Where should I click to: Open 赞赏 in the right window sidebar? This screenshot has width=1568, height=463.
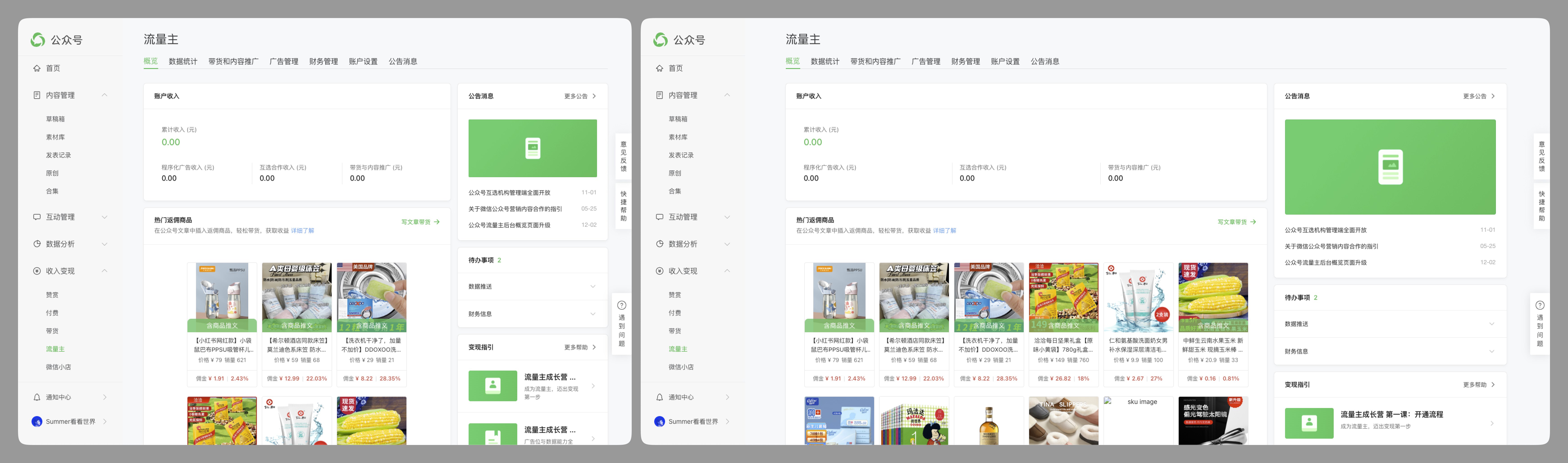(x=675, y=295)
